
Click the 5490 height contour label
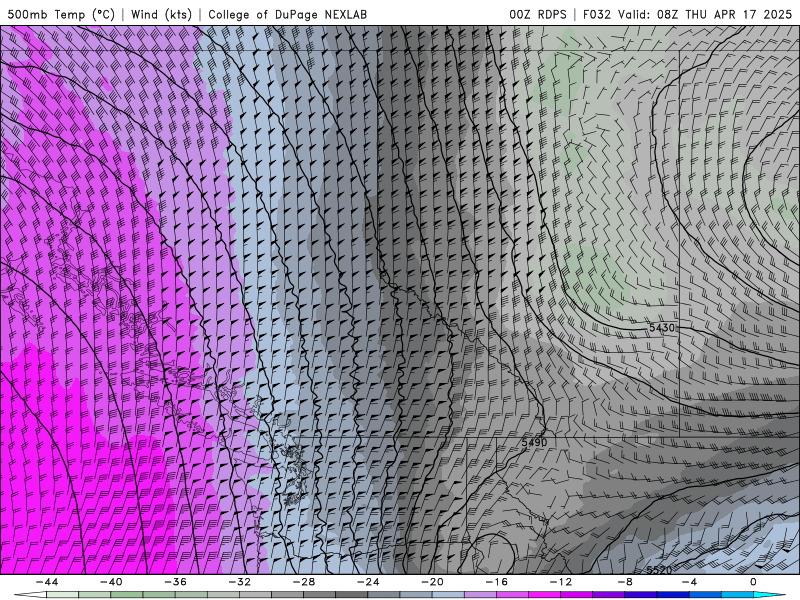pos(534,442)
